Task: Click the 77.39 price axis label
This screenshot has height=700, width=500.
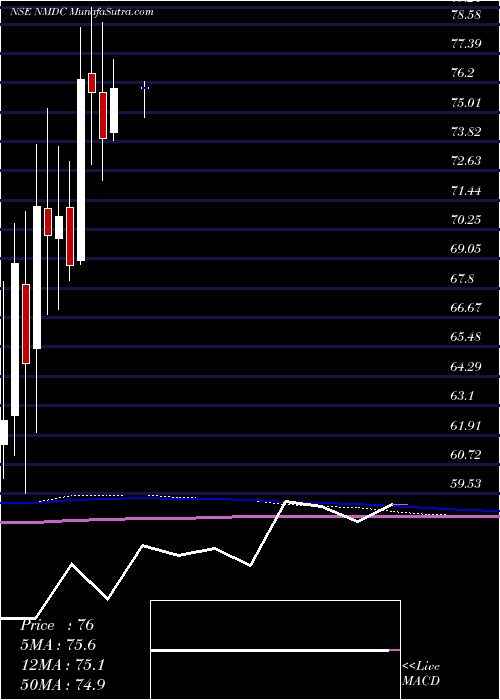Action: point(465,44)
